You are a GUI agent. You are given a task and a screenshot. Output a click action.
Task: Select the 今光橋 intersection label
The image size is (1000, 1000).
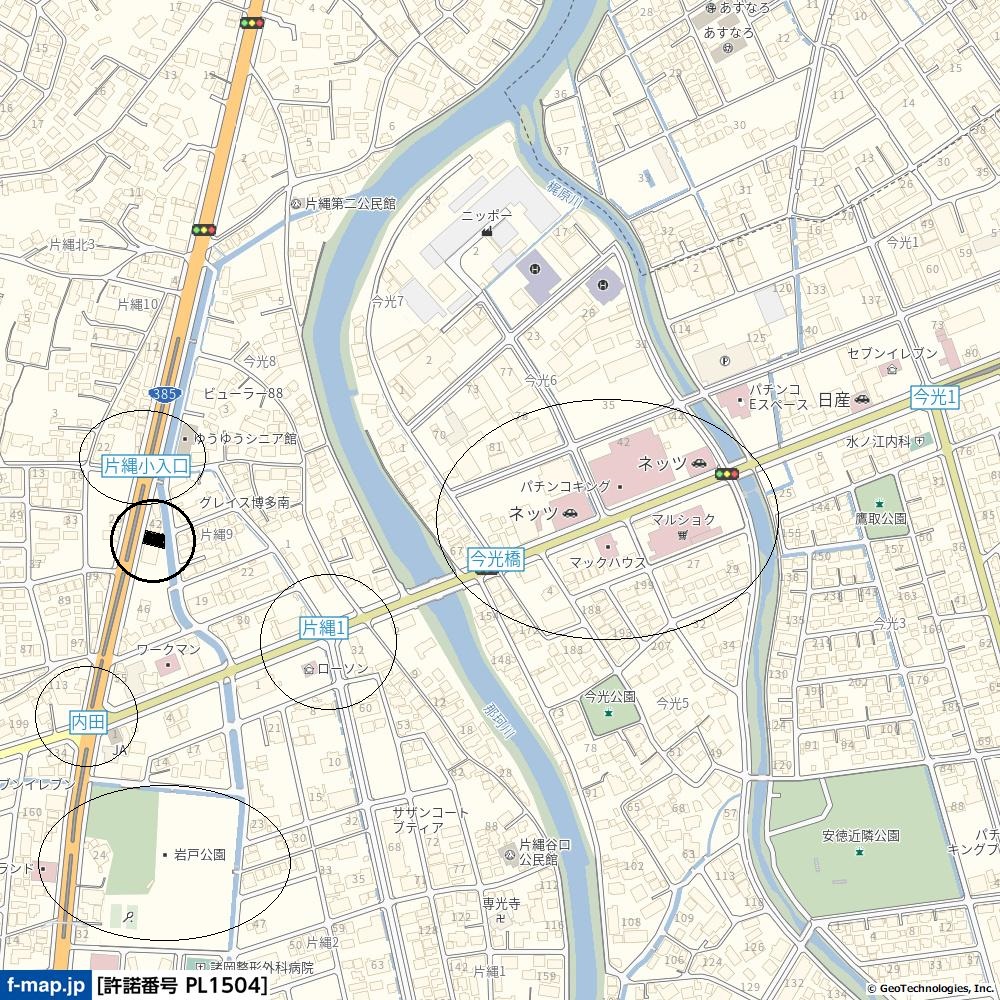(496, 559)
